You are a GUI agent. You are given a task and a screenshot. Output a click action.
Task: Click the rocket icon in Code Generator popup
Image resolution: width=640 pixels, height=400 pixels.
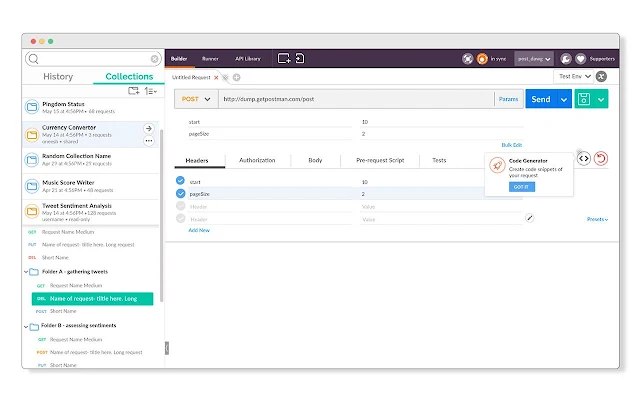coord(497,165)
